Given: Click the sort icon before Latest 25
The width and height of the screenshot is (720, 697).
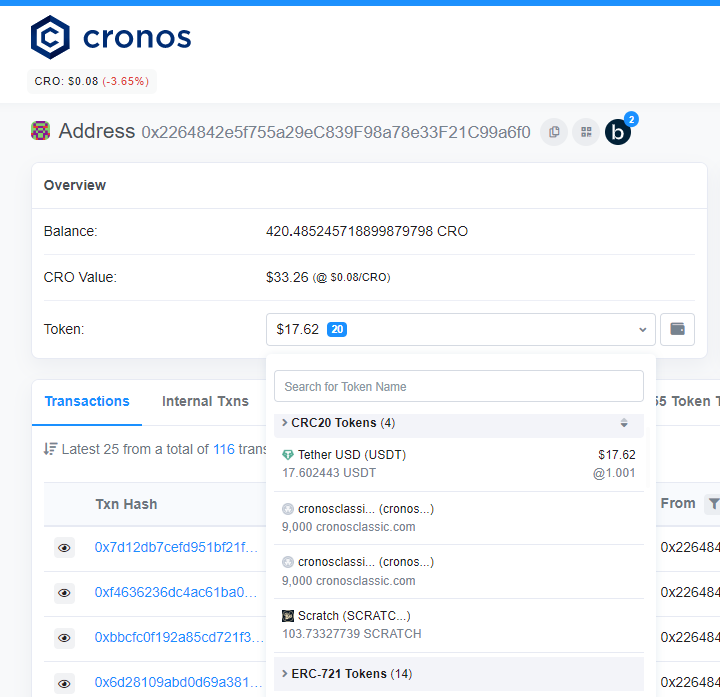Looking at the screenshot, I should [51, 449].
